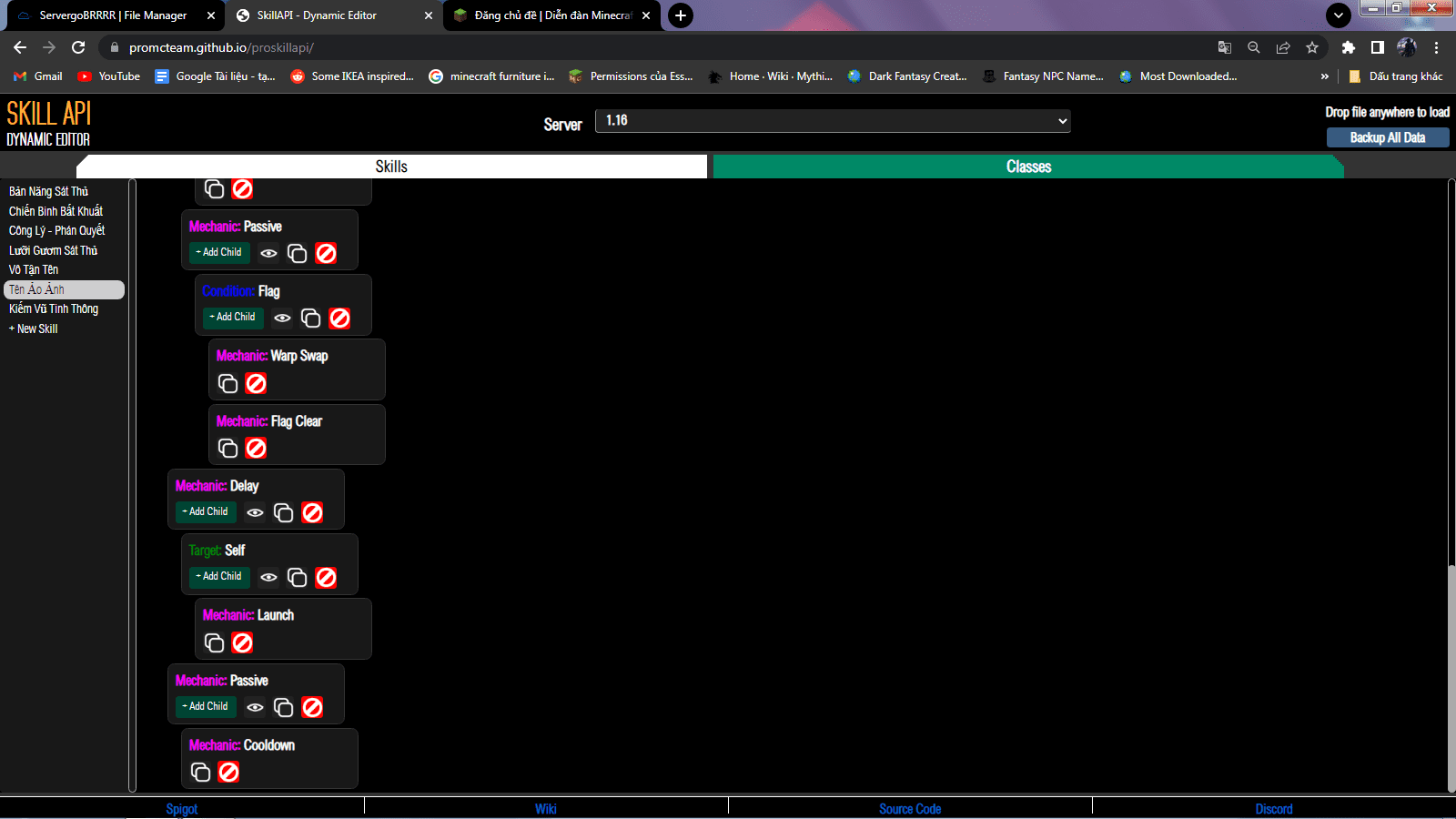Open the Source Code footer link
Image resolution: width=1456 pixels, height=819 pixels.
coord(910,808)
